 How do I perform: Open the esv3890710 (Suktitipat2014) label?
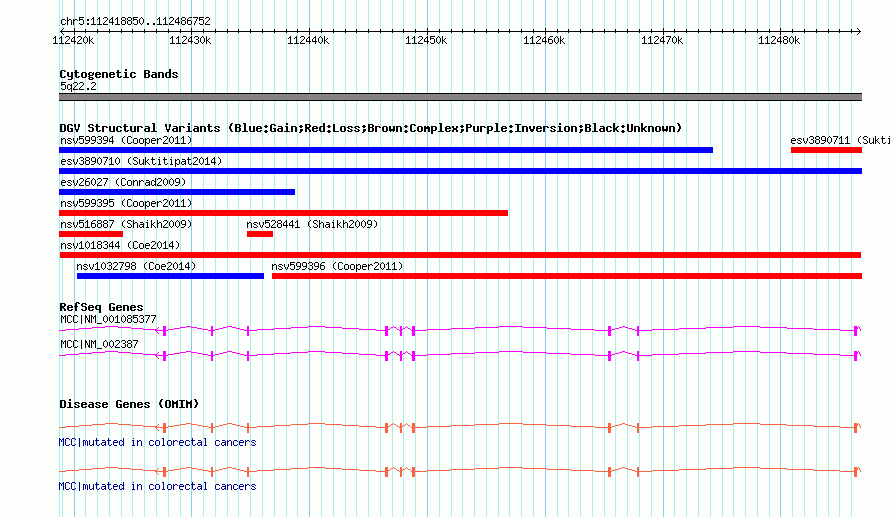[x=141, y=161]
